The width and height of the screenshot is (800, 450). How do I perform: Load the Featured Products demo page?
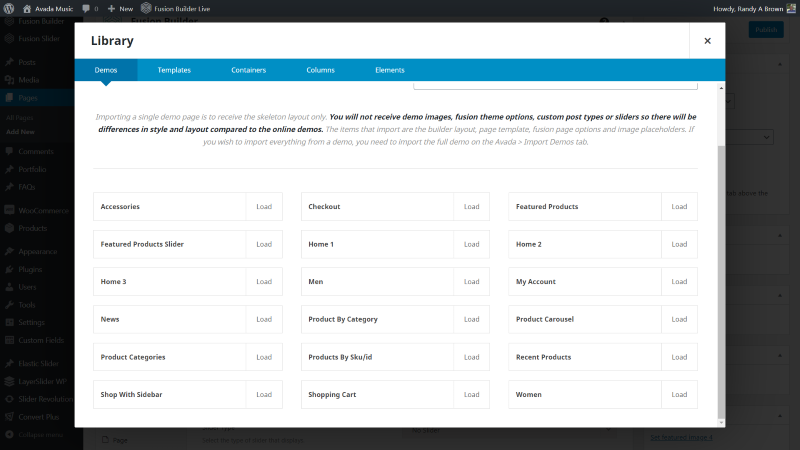tap(679, 207)
